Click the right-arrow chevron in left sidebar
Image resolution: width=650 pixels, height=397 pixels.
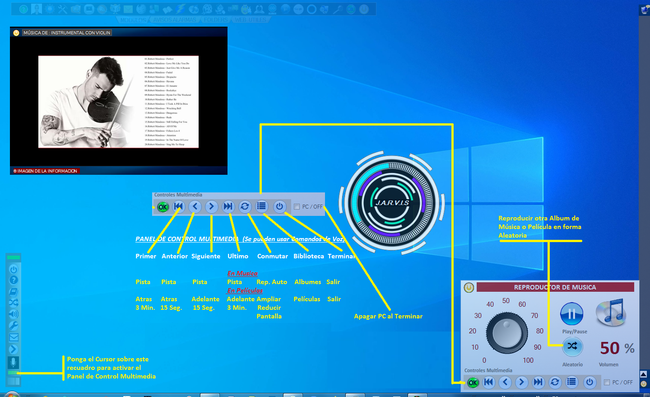(x=13, y=349)
